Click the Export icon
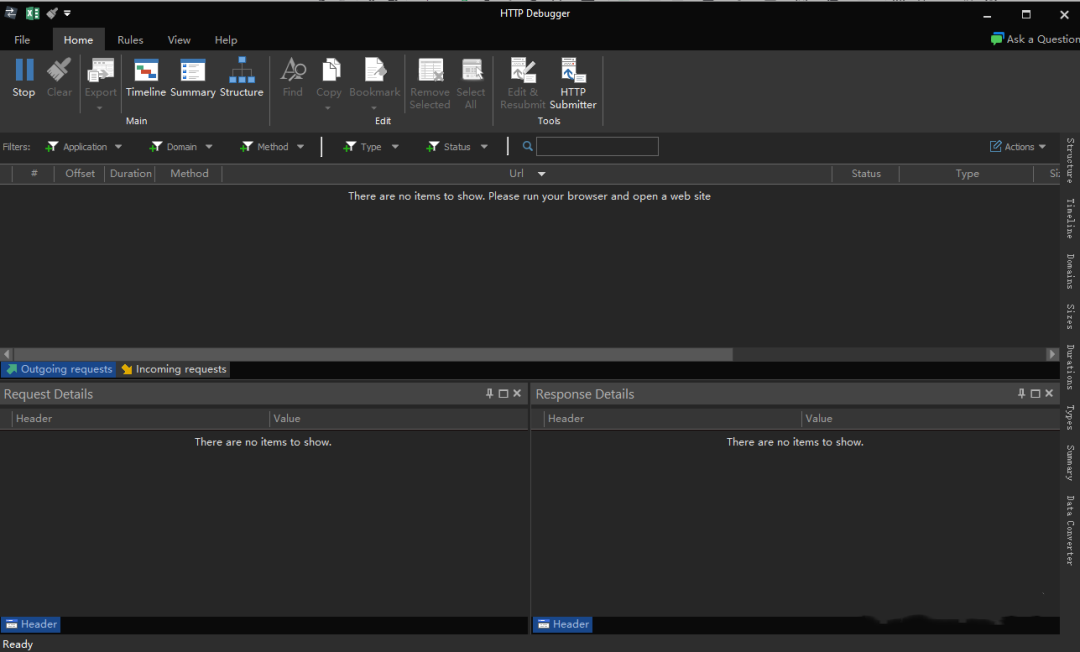The height and width of the screenshot is (652, 1080). pyautogui.click(x=101, y=70)
